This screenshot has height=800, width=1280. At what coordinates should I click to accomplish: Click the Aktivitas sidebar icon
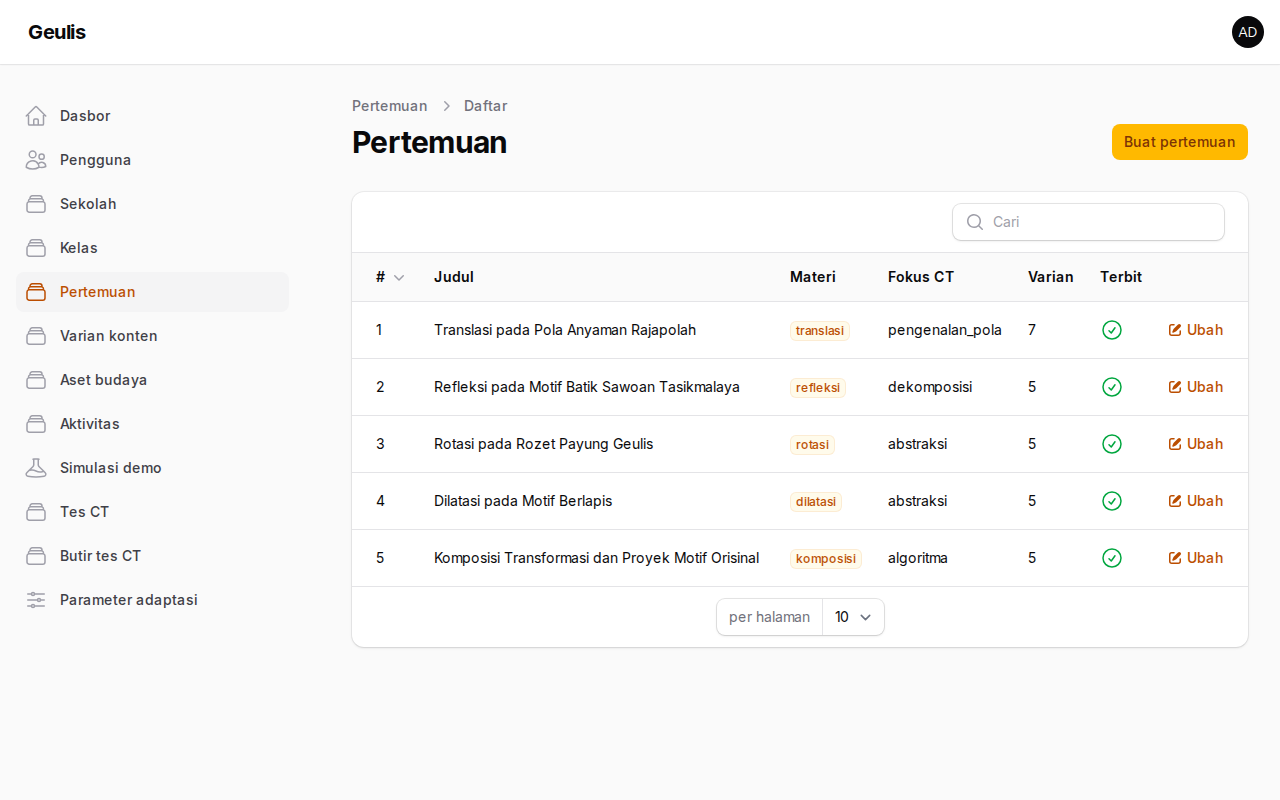[x=36, y=424]
